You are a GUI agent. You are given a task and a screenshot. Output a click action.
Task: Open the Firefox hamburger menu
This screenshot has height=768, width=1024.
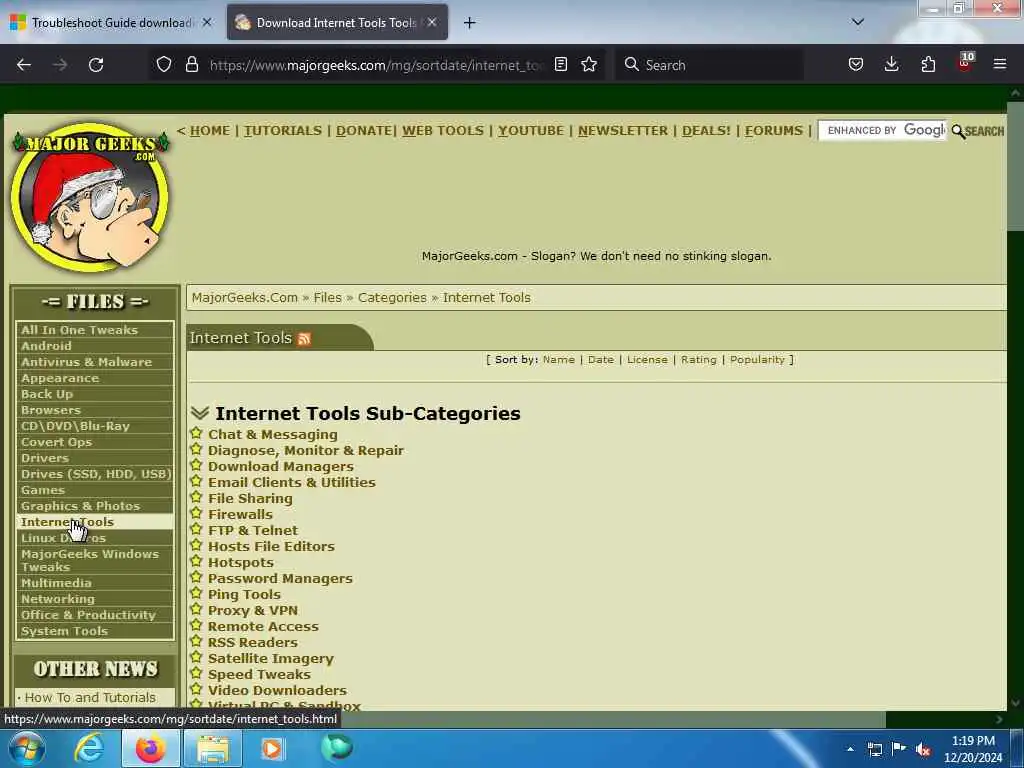click(x=999, y=65)
